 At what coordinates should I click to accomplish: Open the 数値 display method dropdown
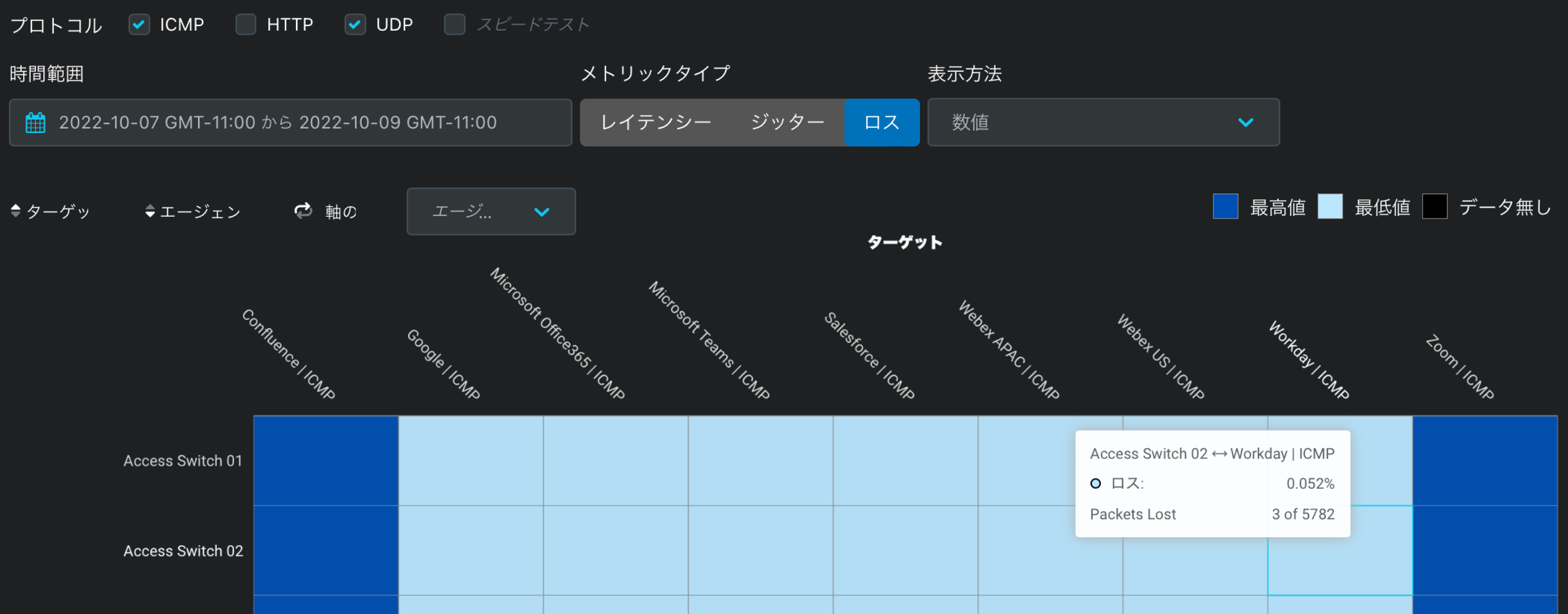[x=1103, y=122]
